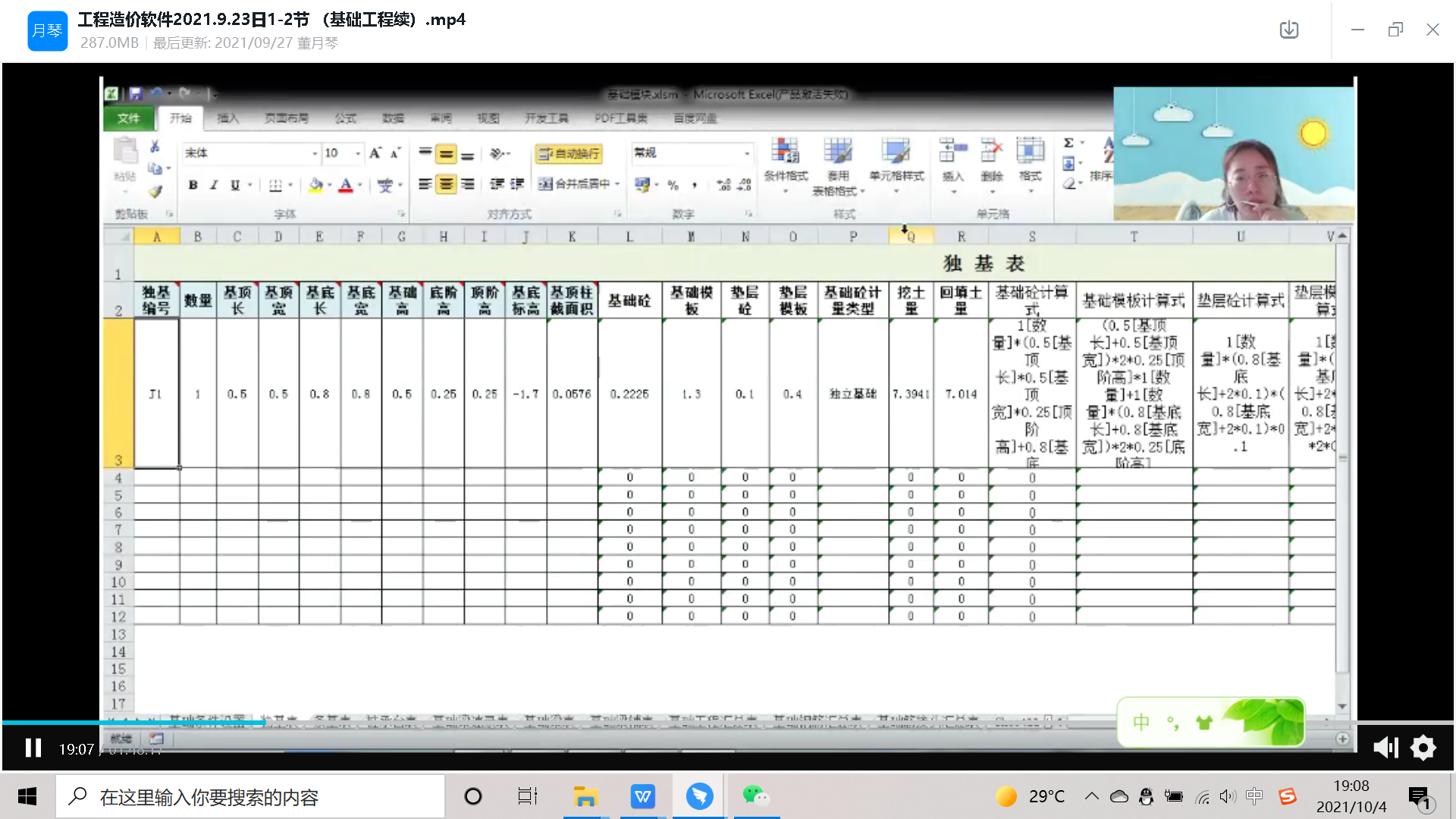
Task: Click the download icon in title bar
Action: [1288, 30]
